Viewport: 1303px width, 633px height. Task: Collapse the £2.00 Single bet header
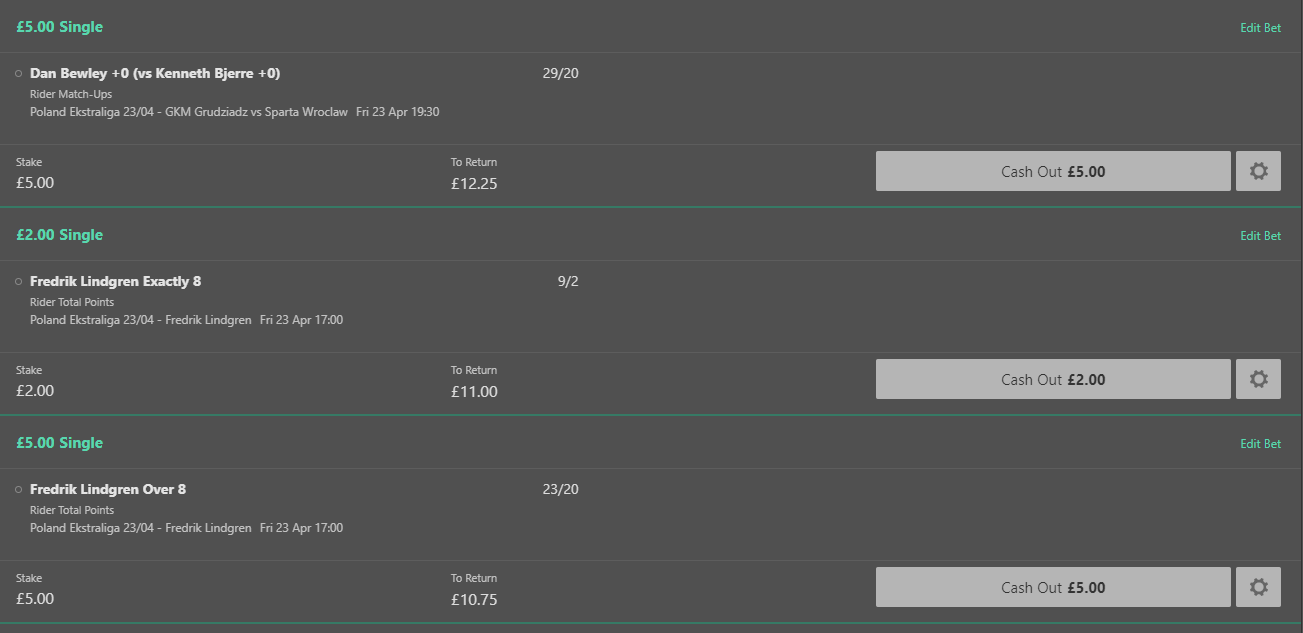(x=59, y=235)
